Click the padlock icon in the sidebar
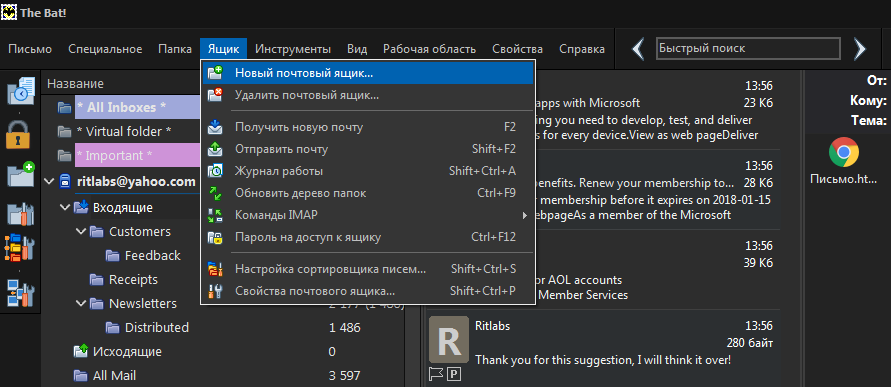This screenshot has width=891, height=387. (18, 134)
